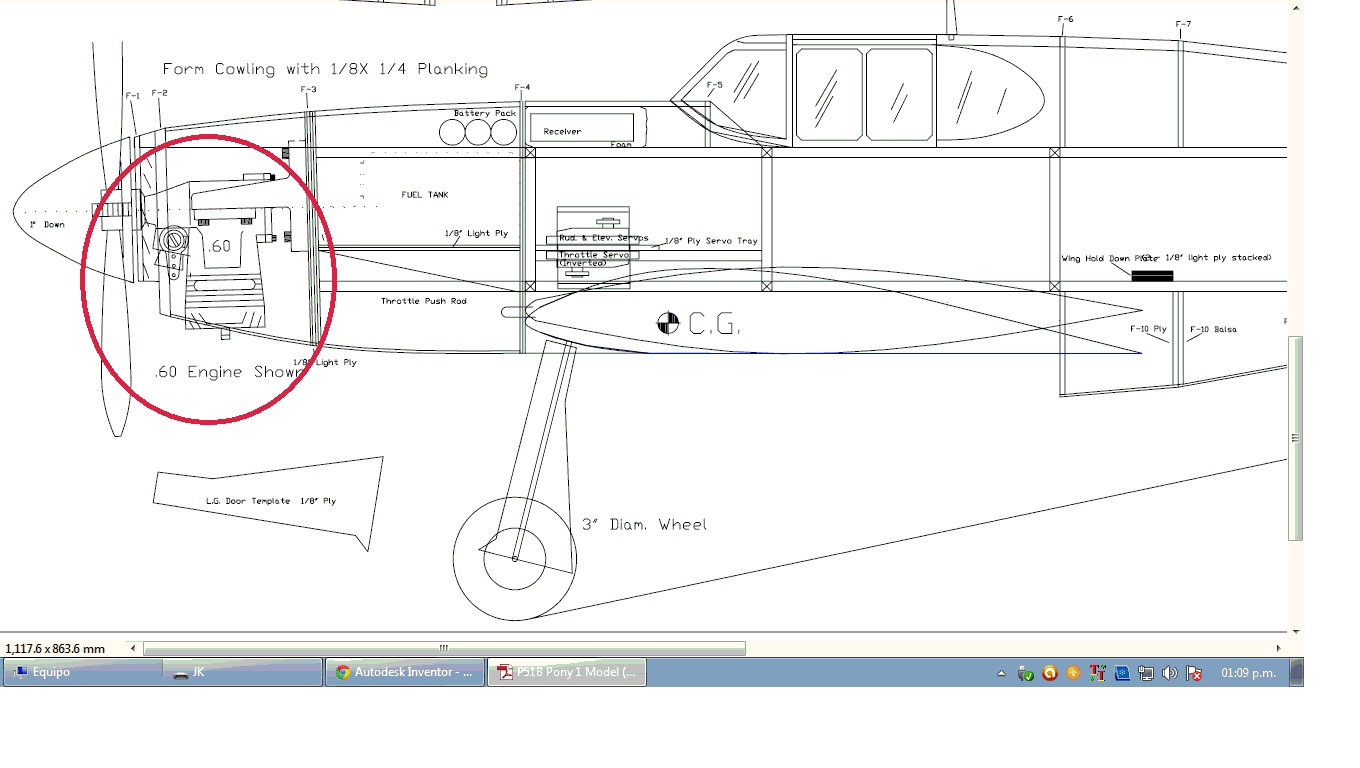This screenshot has height=768, width=1360.
Task: Click the taskbar clock showing 01:09 p.m.
Action: coord(1248,673)
